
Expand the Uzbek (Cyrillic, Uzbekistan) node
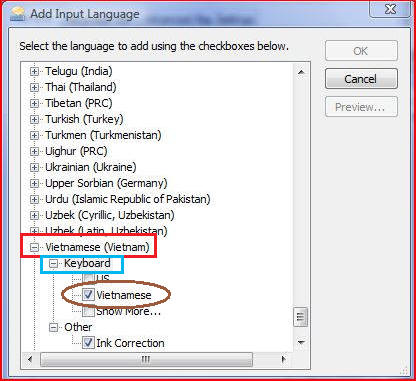pyautogui.click(x=34, y=215)
